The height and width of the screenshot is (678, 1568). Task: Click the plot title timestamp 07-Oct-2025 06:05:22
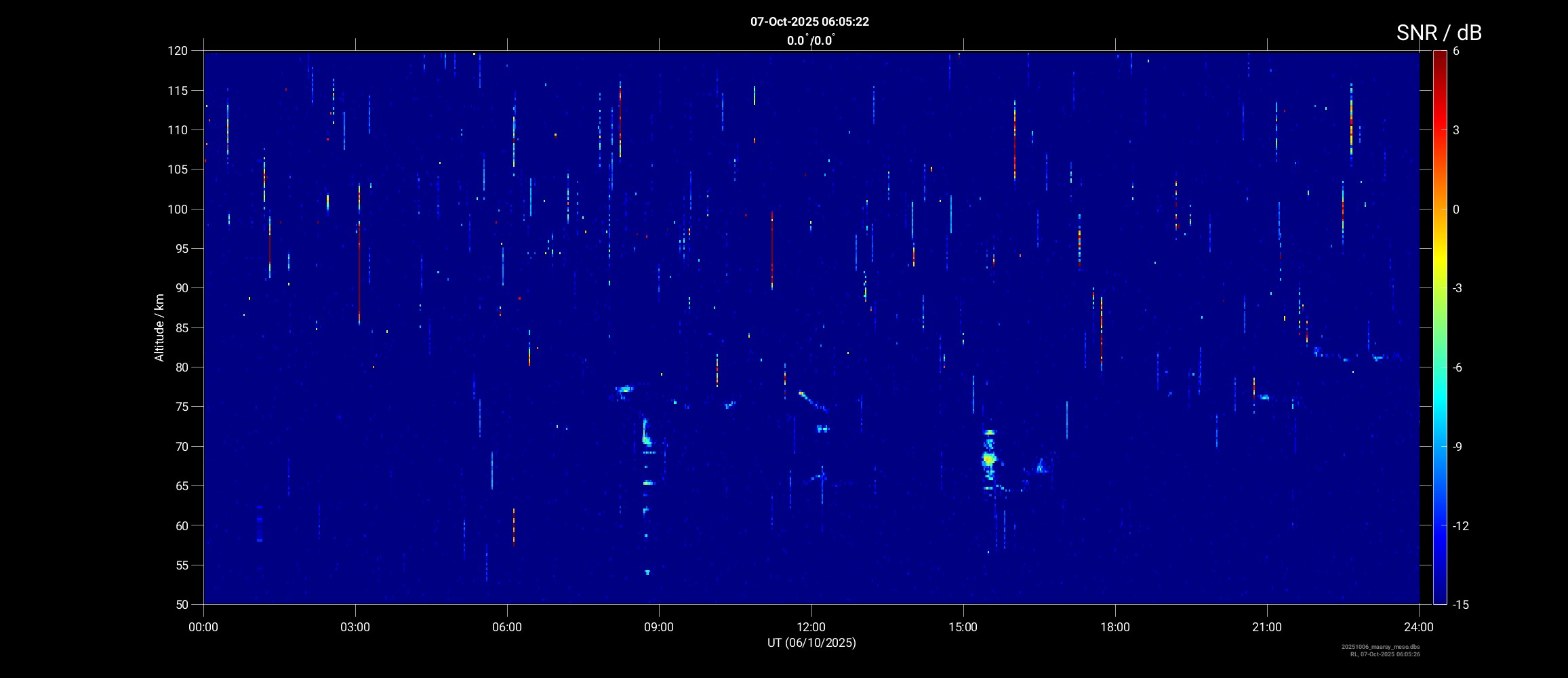[x=809, y=22]
